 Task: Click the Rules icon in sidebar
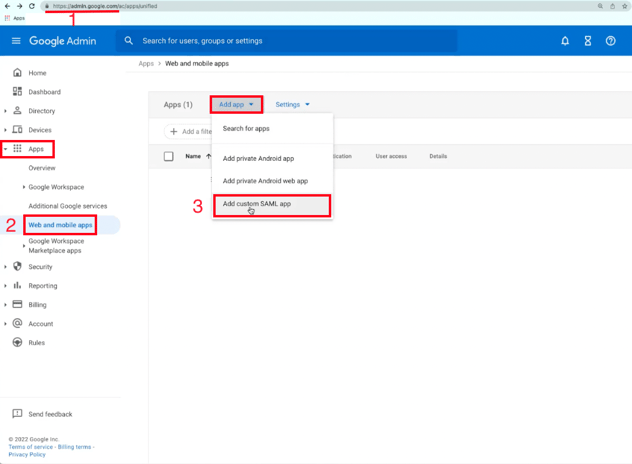tap(17, 342)
